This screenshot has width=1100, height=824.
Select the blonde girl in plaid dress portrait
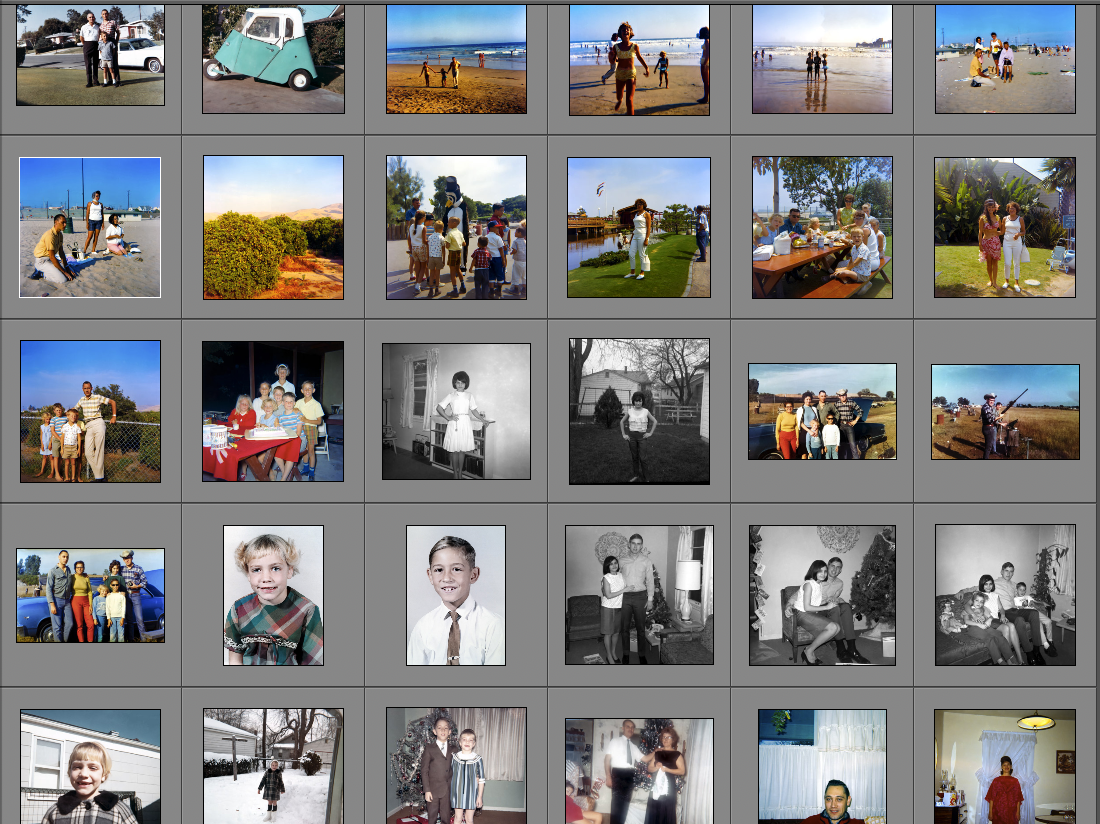pyautogui.click(x=274, y=595)
